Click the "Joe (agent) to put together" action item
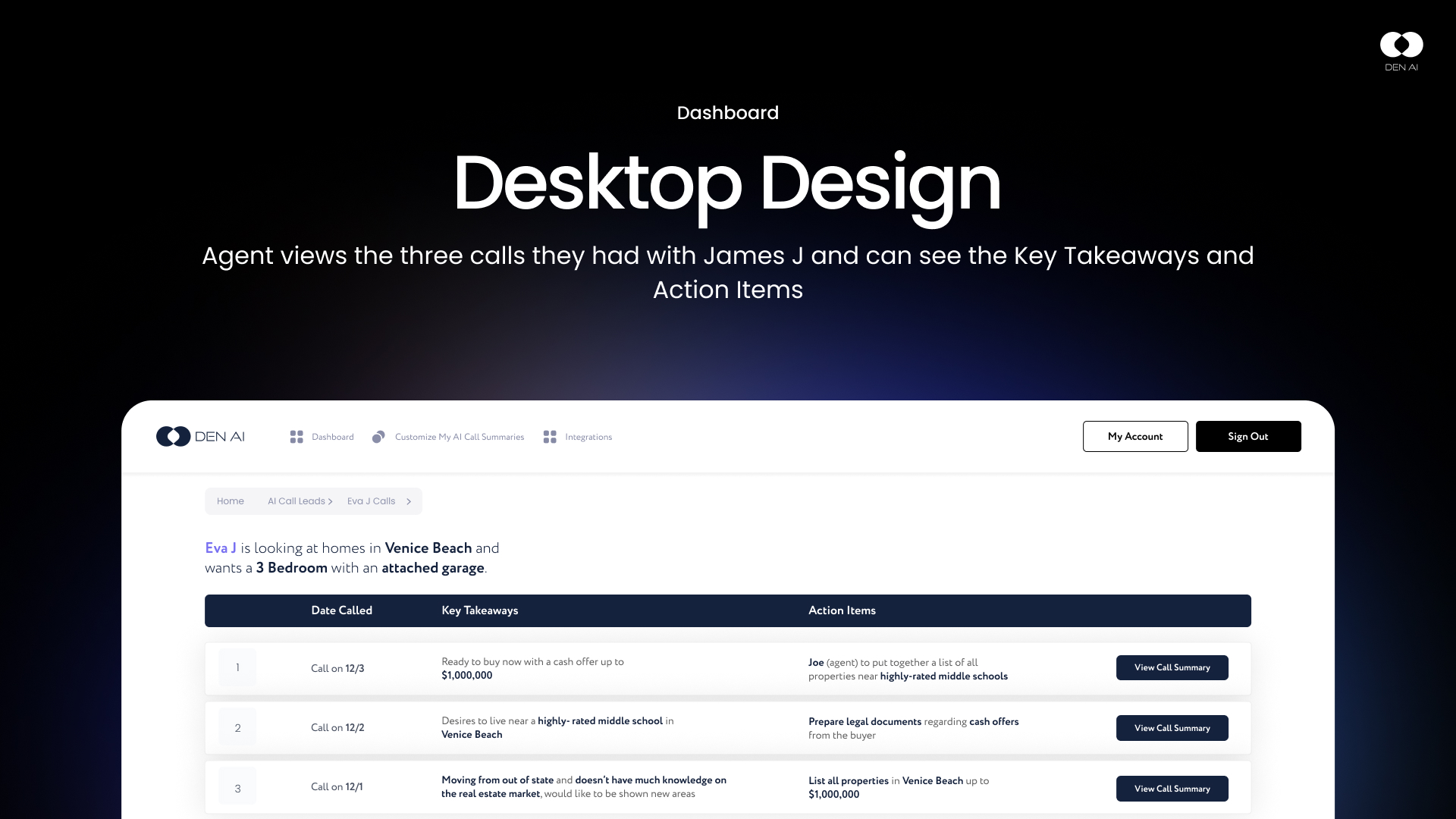The image size is (1456, 819). pyautogui.click(x=908, y=669)
